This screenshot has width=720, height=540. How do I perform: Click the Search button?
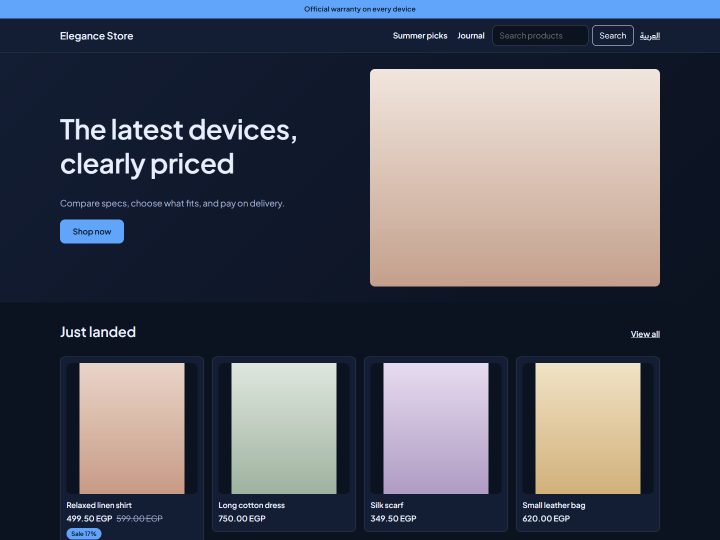coord(613,36)
